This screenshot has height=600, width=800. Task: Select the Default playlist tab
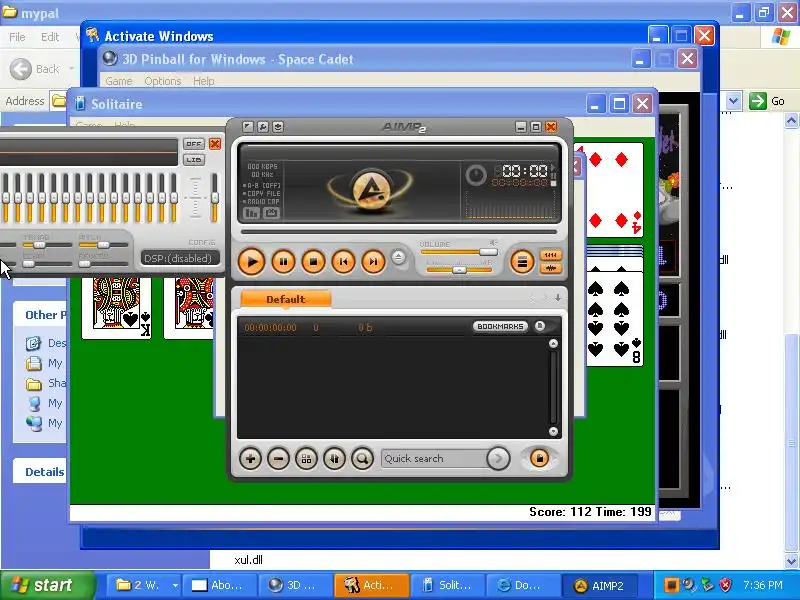pos(286,299)
